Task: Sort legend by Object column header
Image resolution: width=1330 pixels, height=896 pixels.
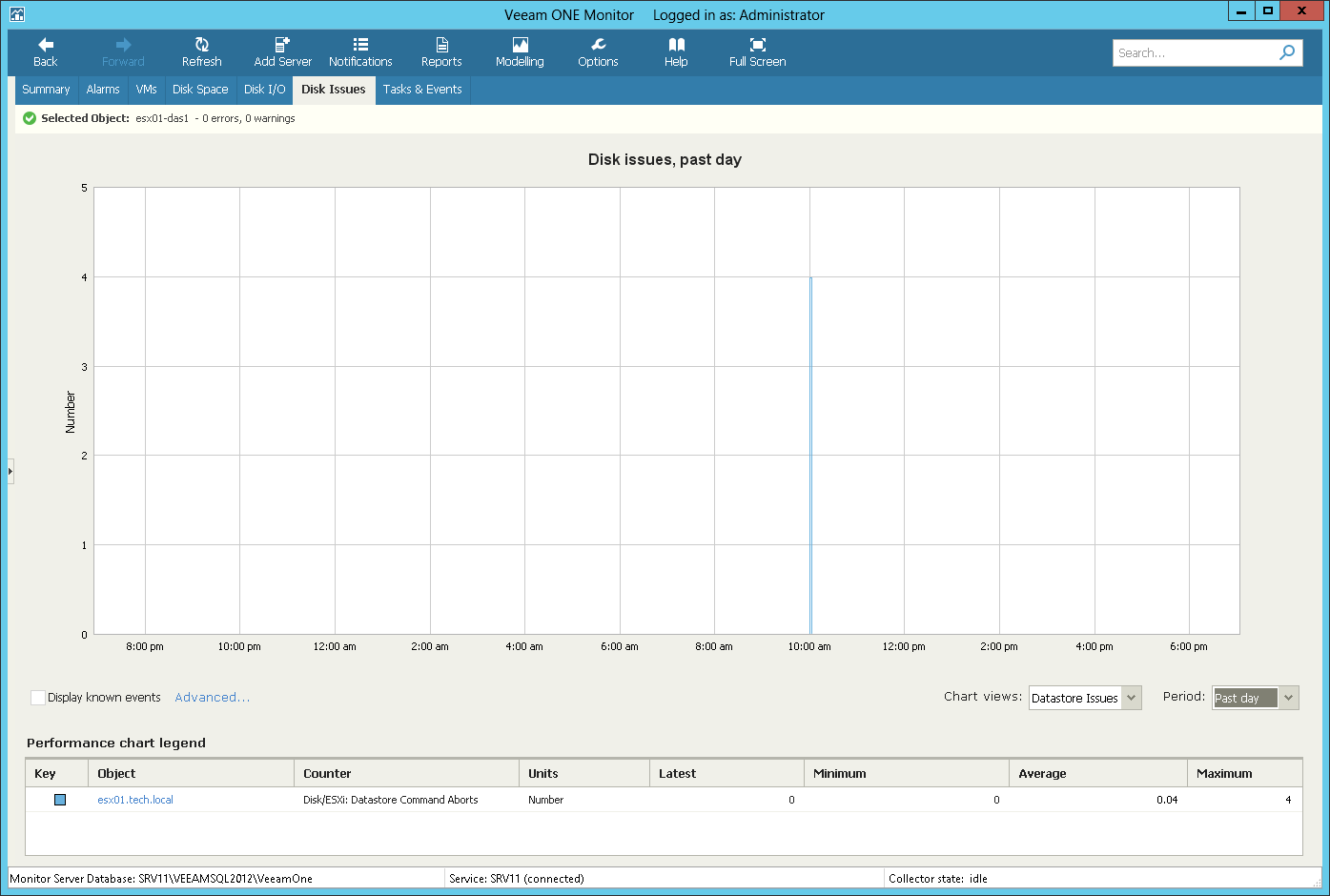Action: click(191, 773)
